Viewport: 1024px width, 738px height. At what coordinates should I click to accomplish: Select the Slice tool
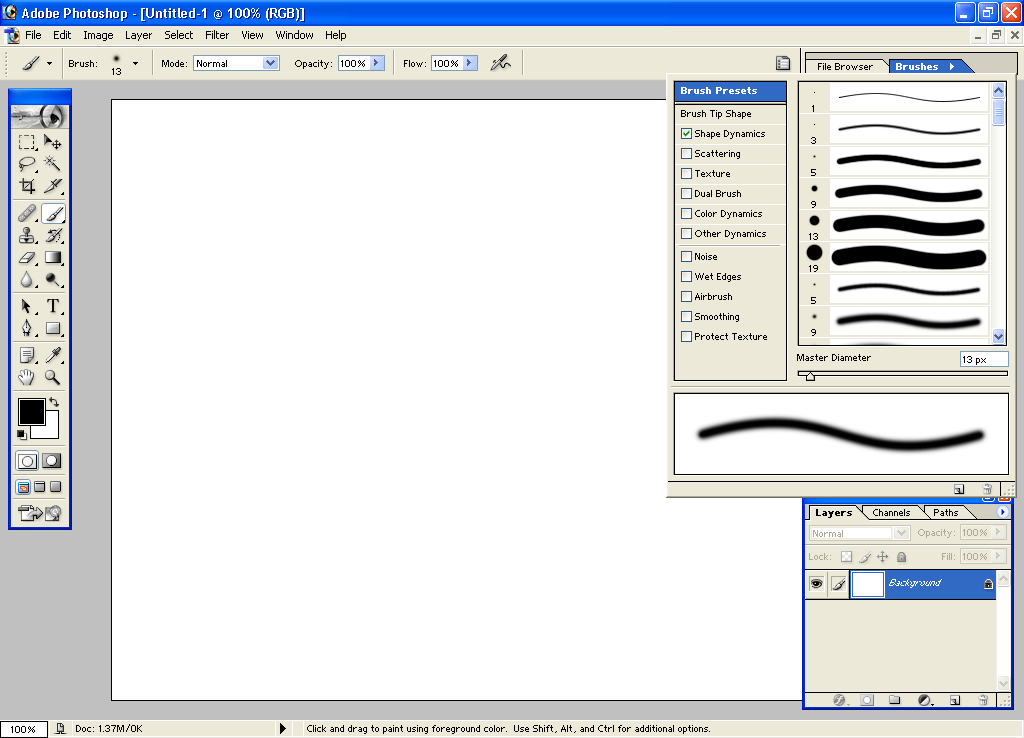coord(53,185)
